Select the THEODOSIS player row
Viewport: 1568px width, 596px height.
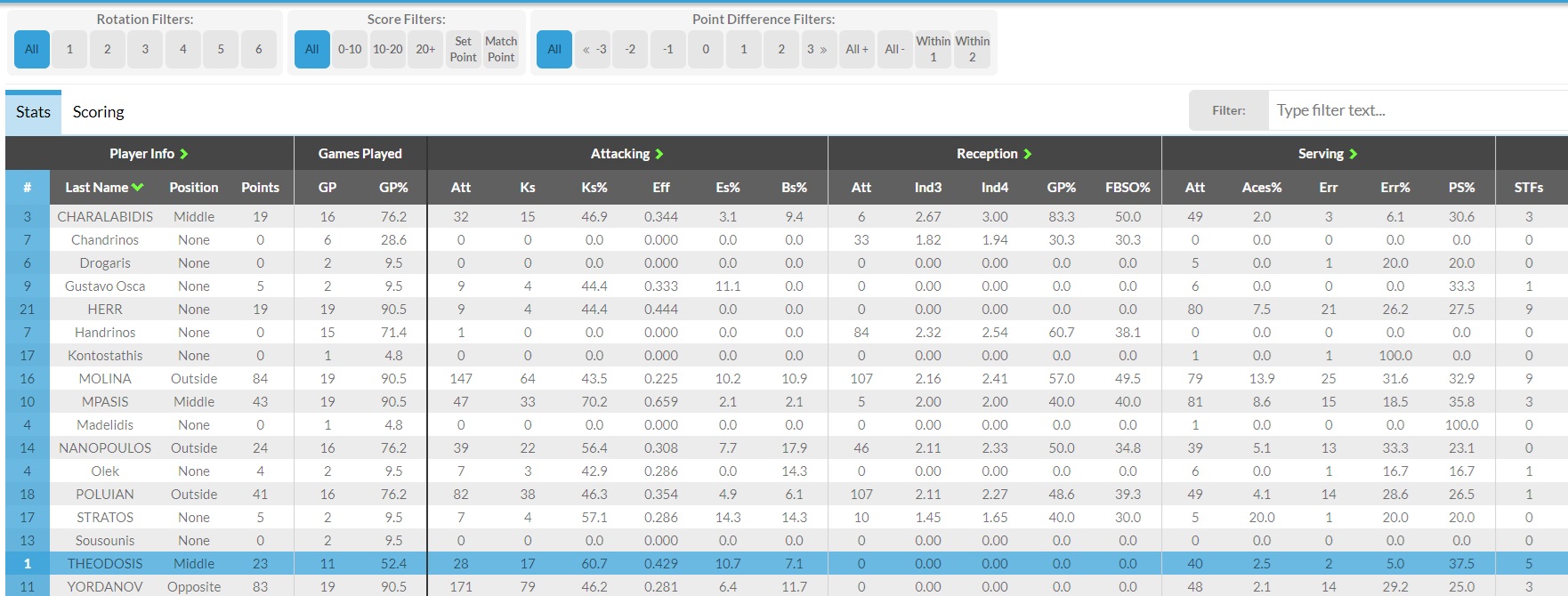click(x=105, y=563)
